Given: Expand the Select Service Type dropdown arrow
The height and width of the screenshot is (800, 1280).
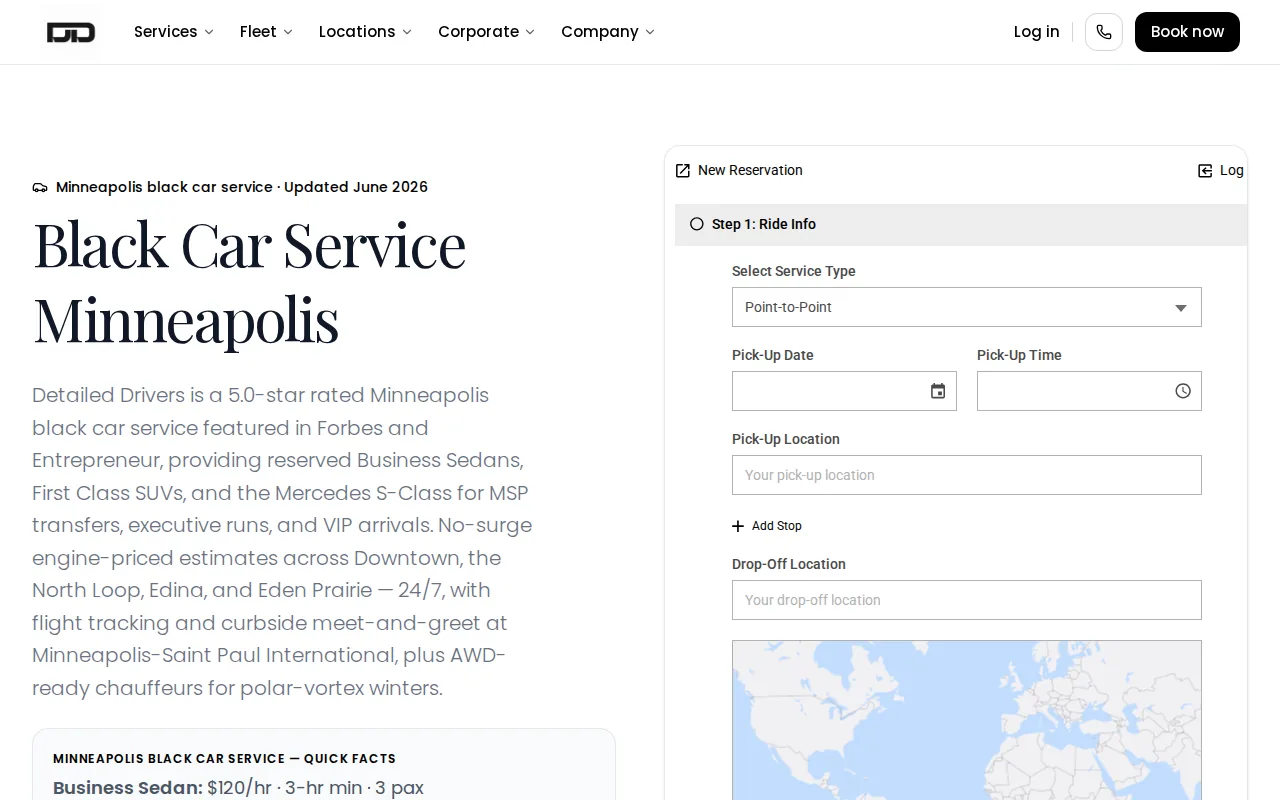Looking at the screenshot, I should coord(1181,308).
